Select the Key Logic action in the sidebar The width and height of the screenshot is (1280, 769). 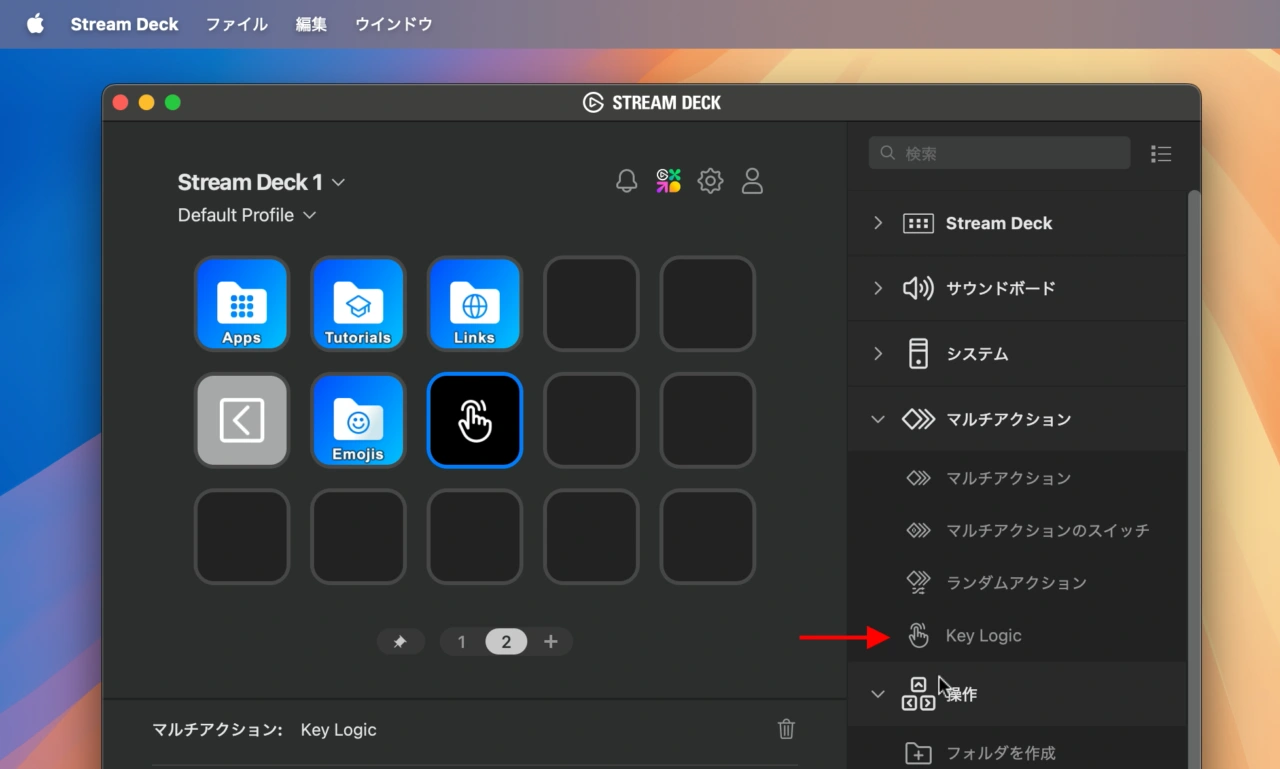983,635
